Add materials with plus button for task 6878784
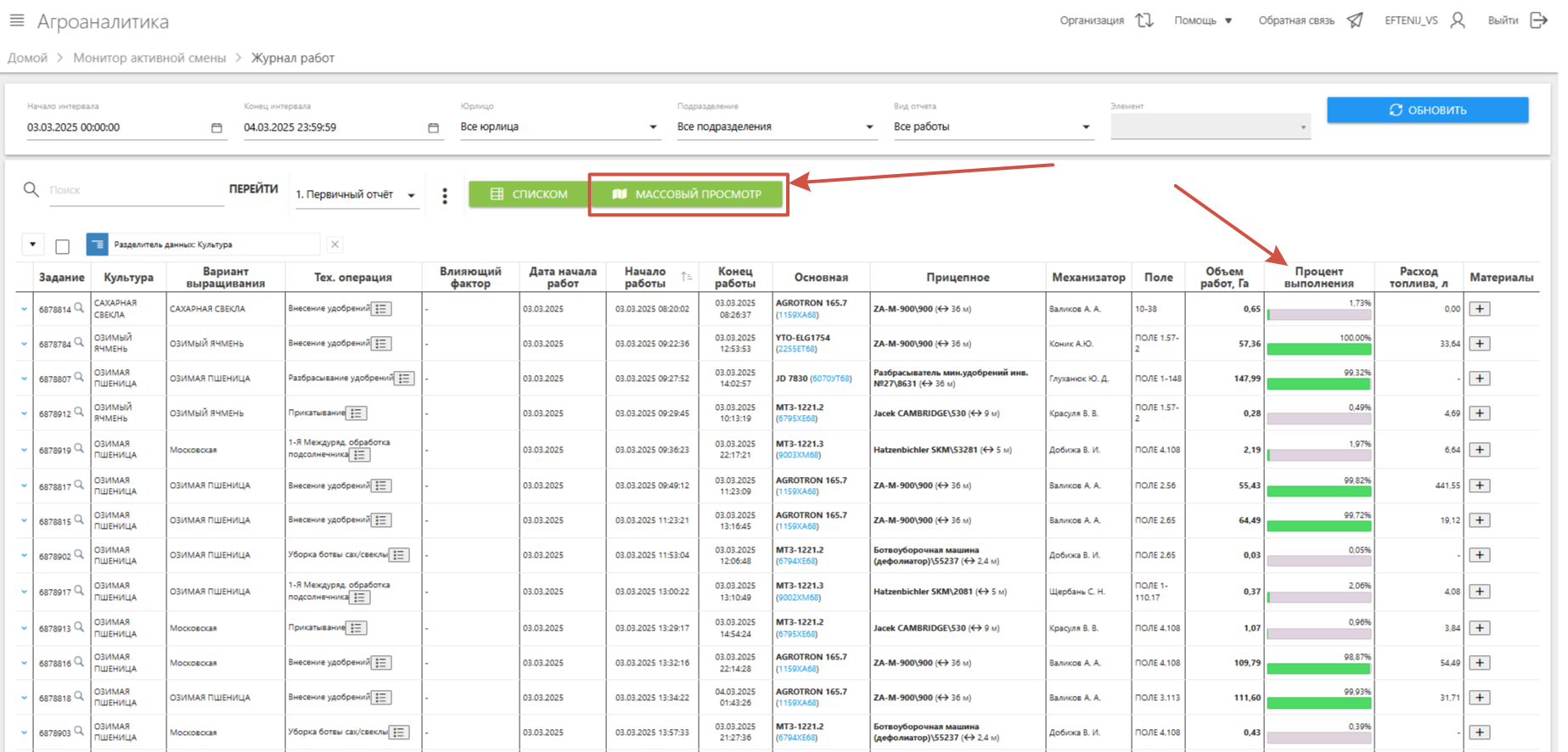The height and width of the screenshot is (752, 1568). (x=1480, y=344)
